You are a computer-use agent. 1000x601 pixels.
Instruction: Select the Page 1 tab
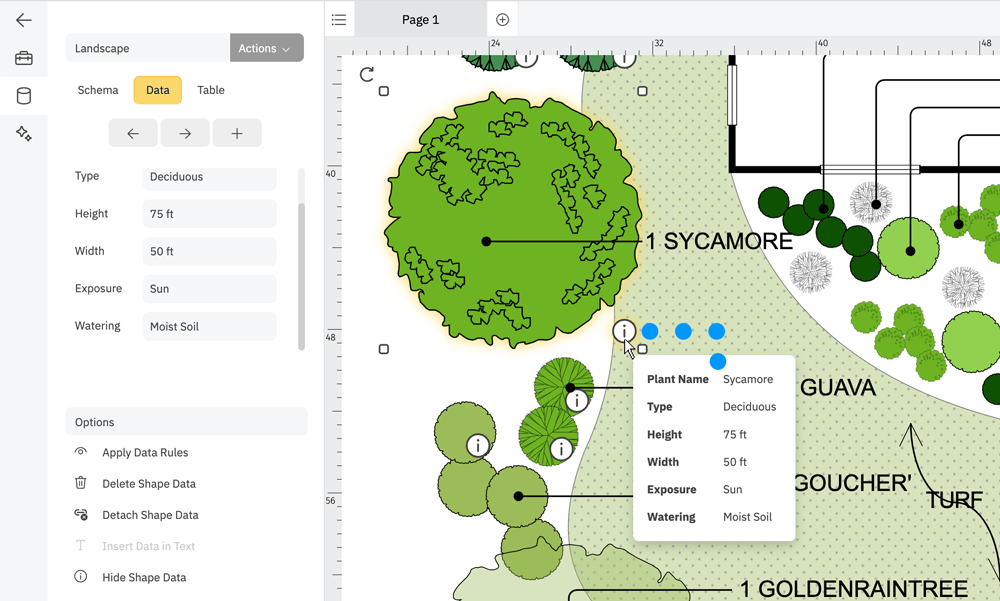click(x=420, y=18)
